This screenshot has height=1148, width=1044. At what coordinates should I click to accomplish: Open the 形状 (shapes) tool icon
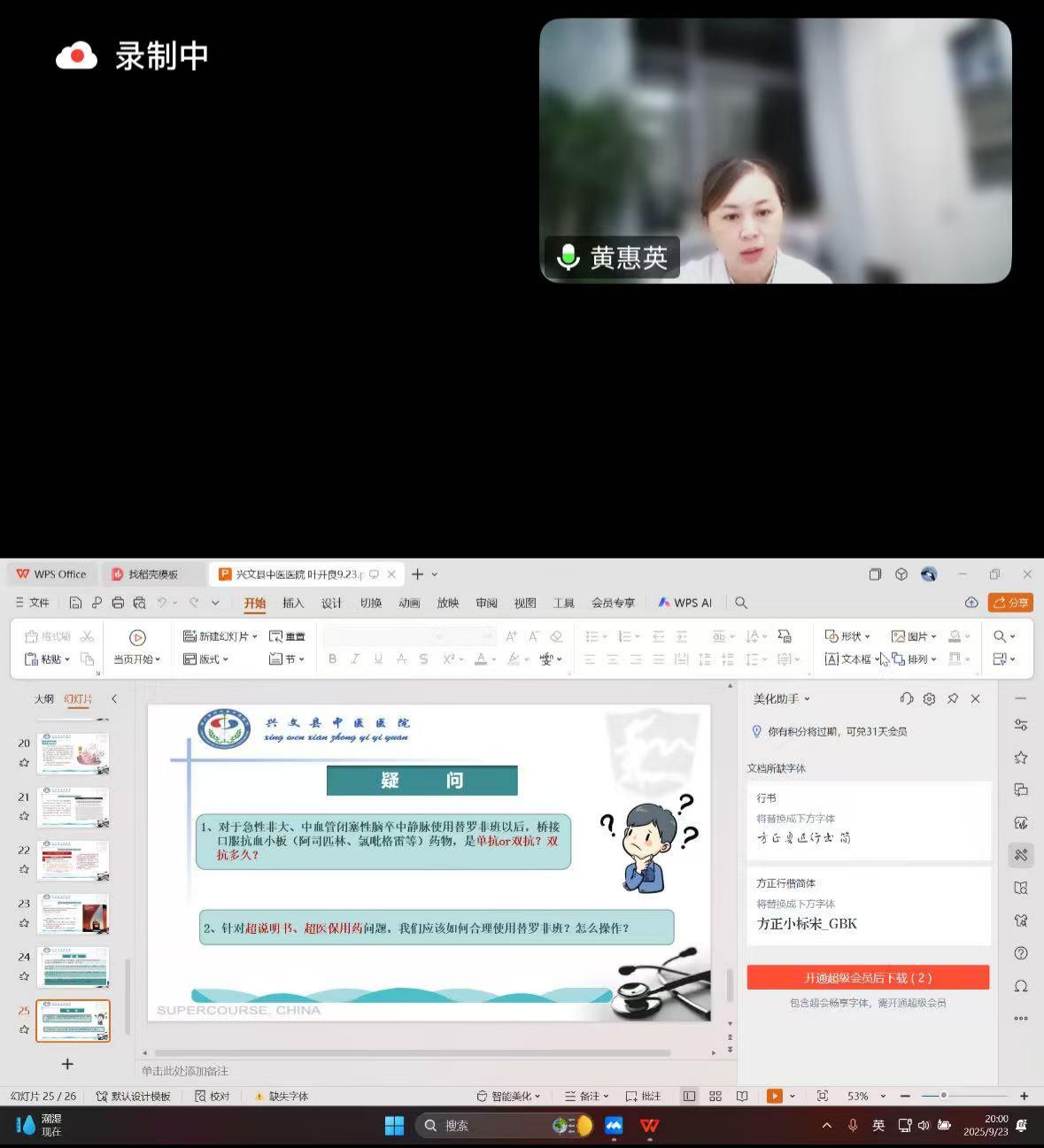(x=832, y=636)
